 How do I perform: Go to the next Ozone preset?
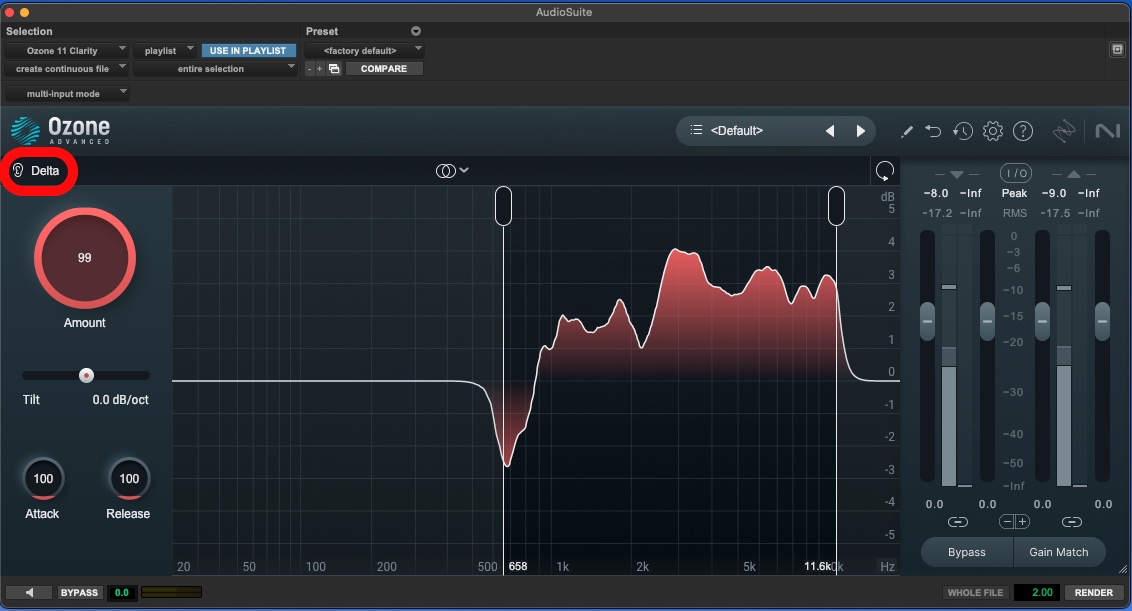tap(861, 131)
